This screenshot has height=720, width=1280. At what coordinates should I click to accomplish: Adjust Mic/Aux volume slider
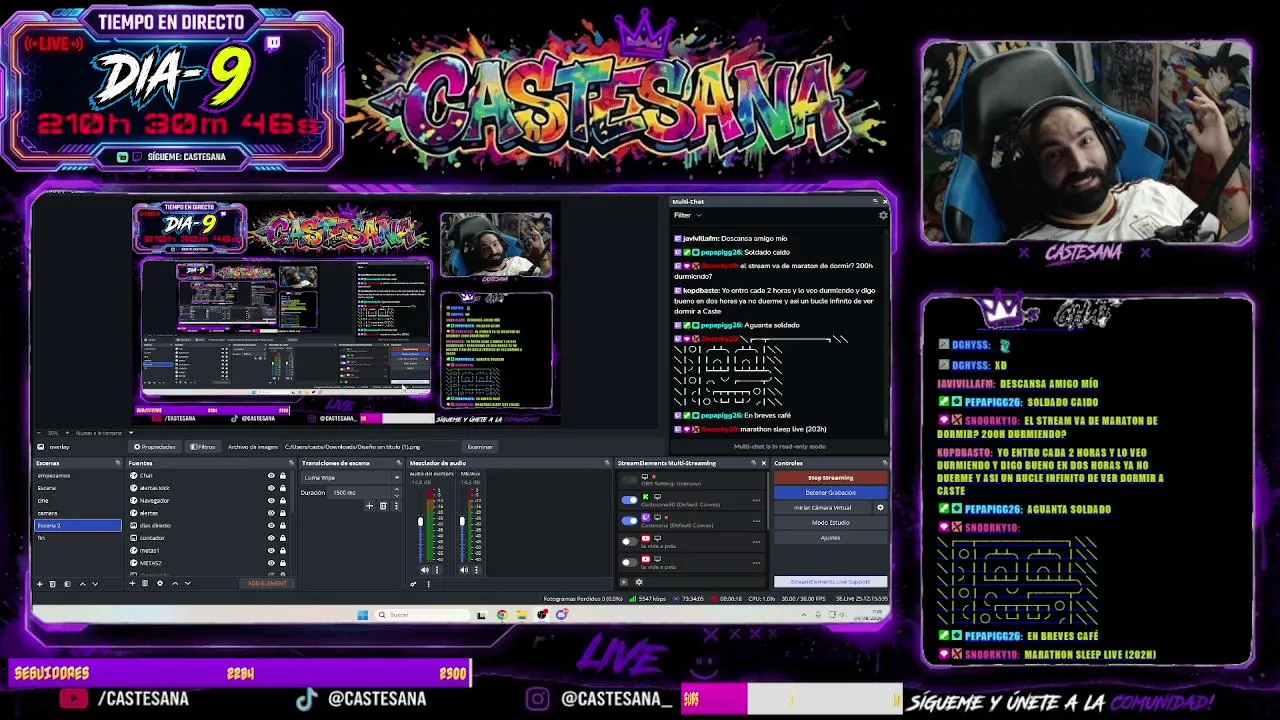tap(462, 522)
